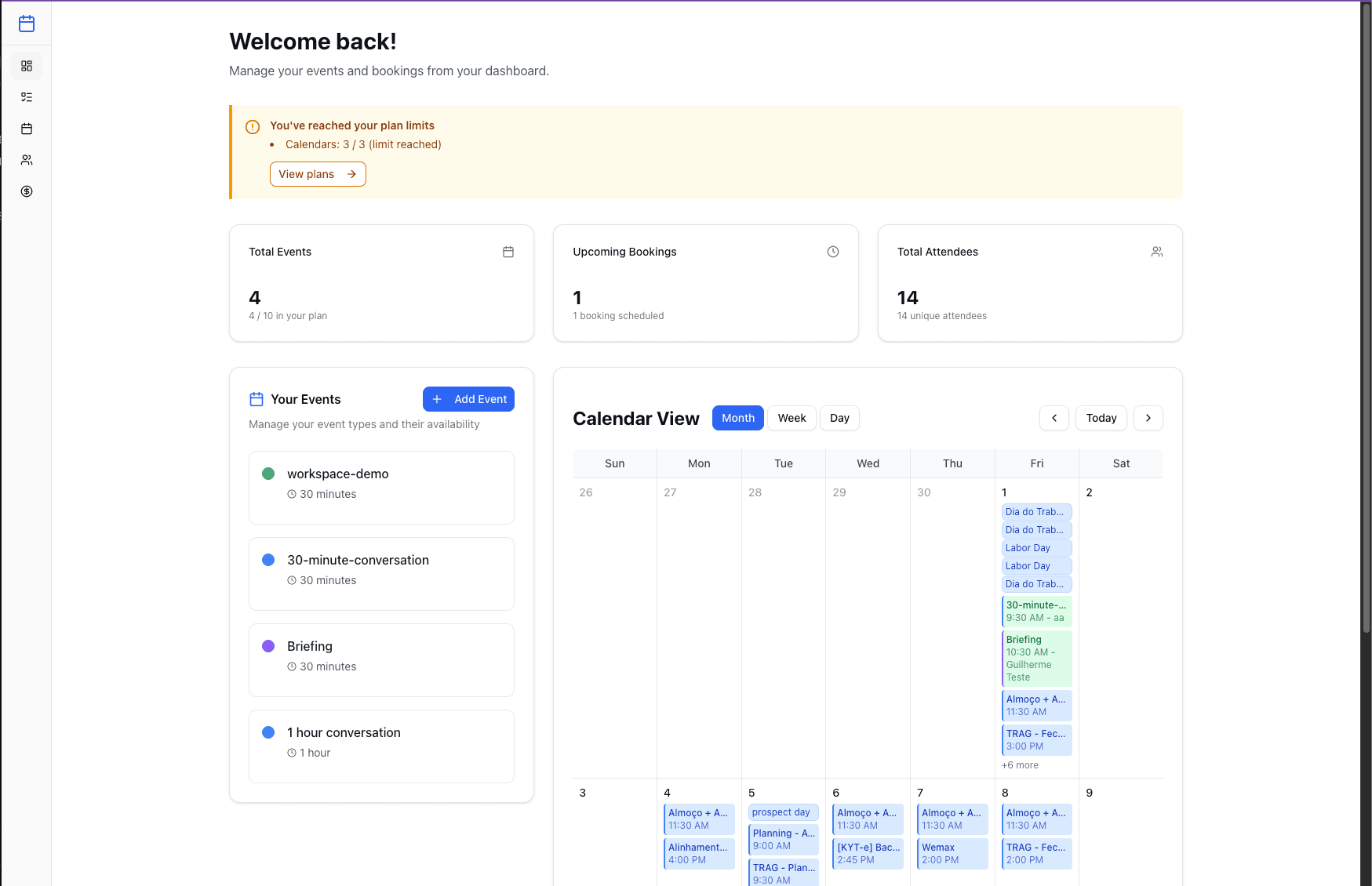
Task: Click the Add Event button
Action: point(468,399)
